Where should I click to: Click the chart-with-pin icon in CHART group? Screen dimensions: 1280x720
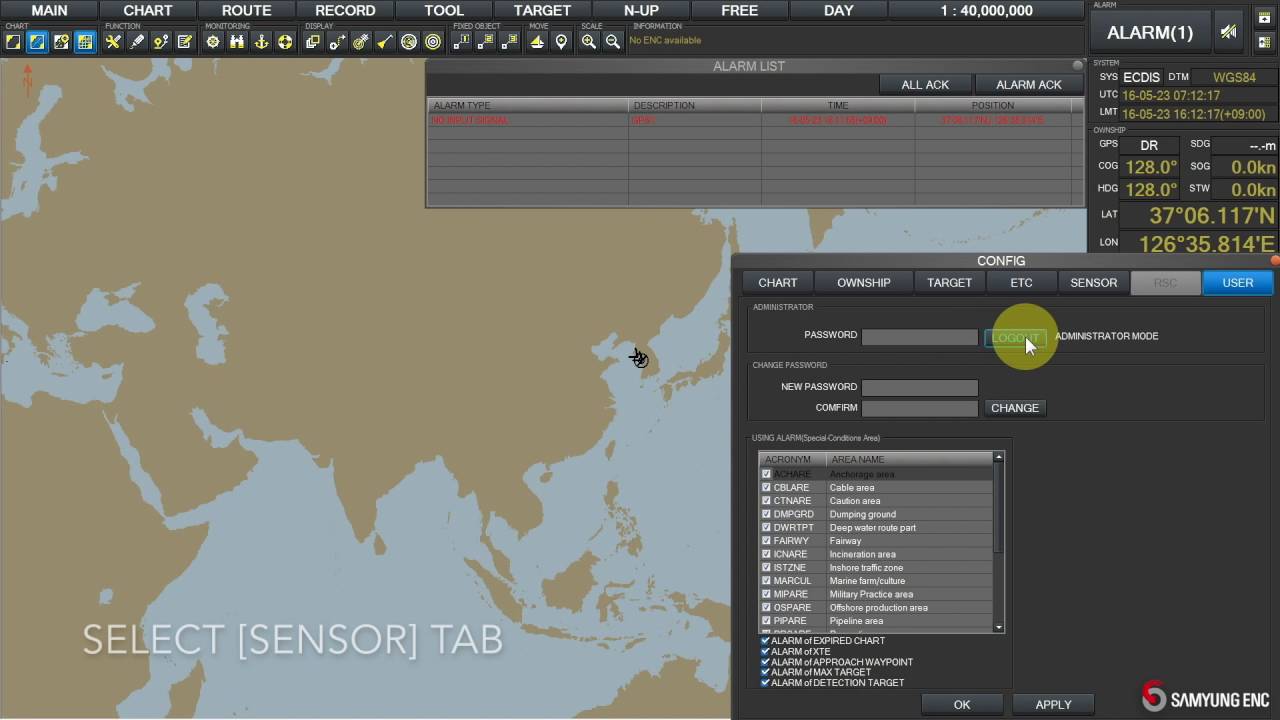(x=61, y=42)
